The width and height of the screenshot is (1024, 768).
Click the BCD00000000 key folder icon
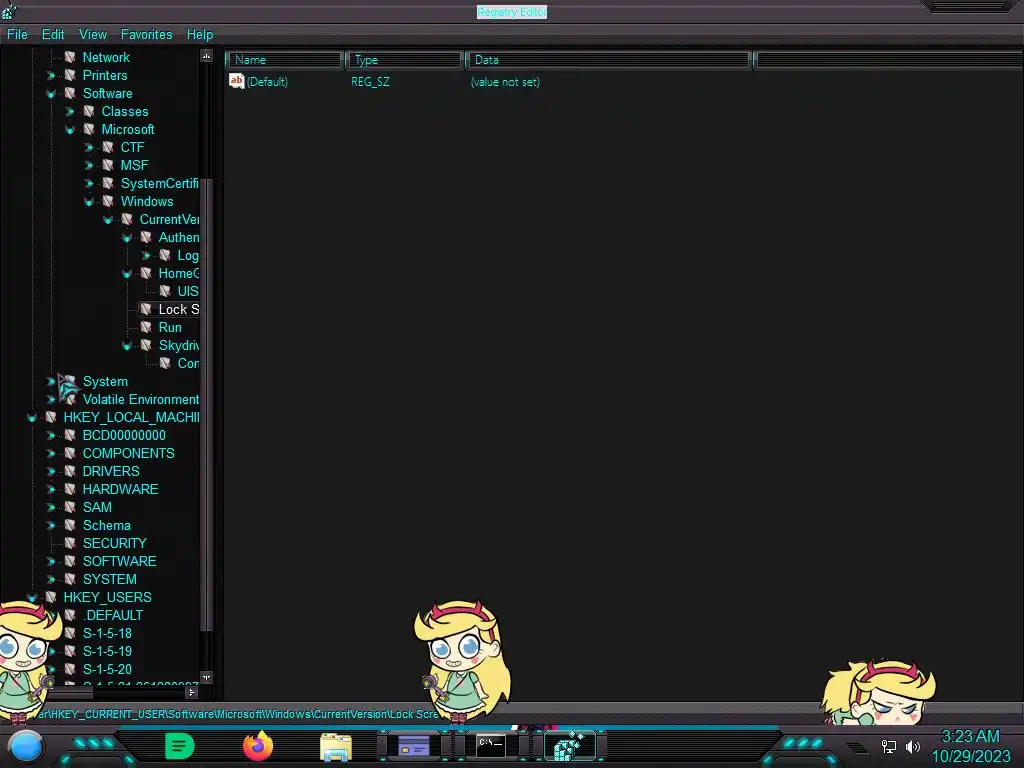point(70,435)
